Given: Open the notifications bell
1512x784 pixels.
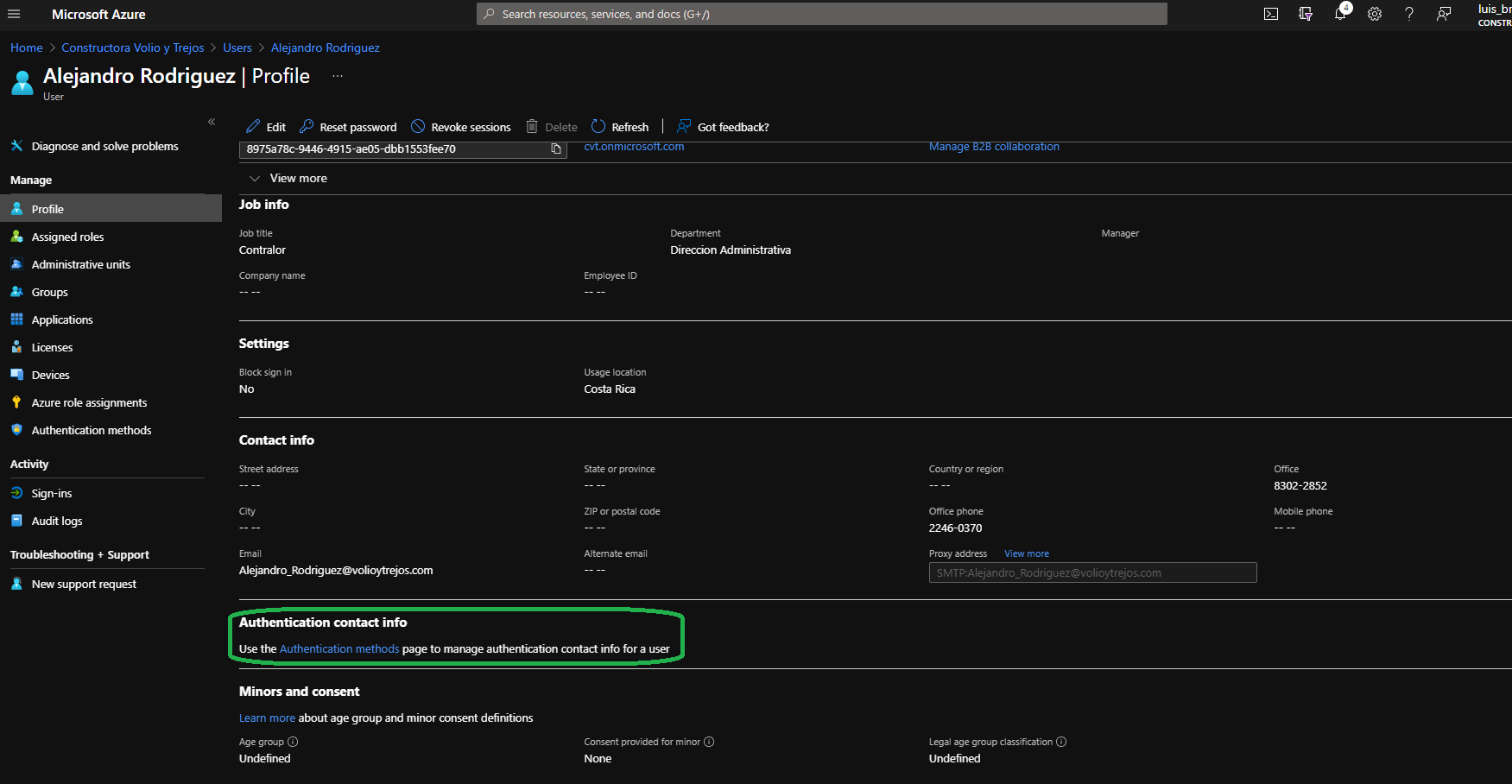Looking at the screenshot, I should 1340,14.
